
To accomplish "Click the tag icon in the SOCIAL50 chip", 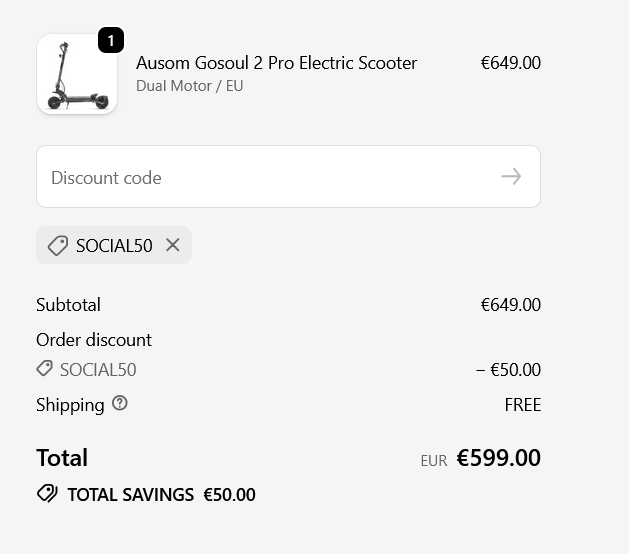I will 58,245.
